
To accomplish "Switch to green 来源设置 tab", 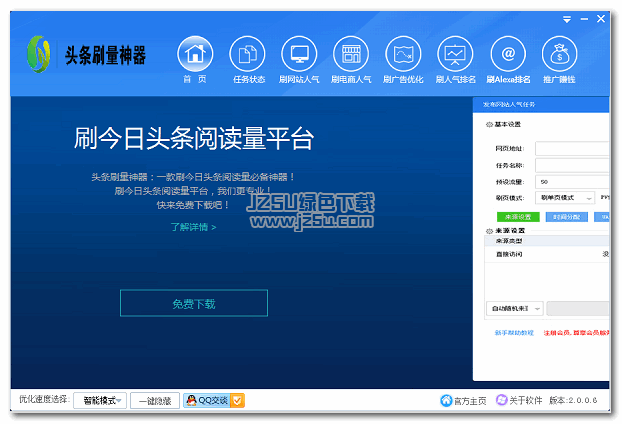I will tap(518, 217).
